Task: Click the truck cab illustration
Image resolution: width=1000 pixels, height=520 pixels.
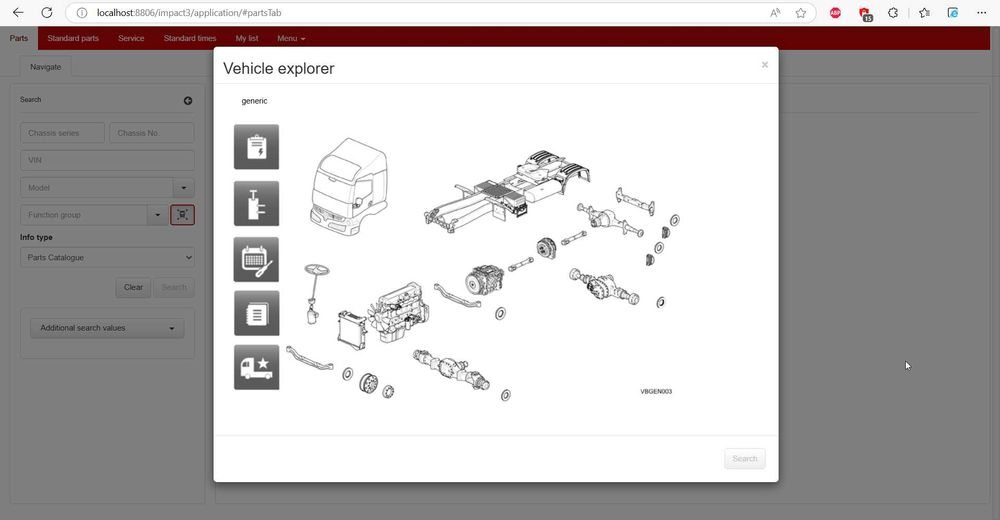Action: [349, 186]
